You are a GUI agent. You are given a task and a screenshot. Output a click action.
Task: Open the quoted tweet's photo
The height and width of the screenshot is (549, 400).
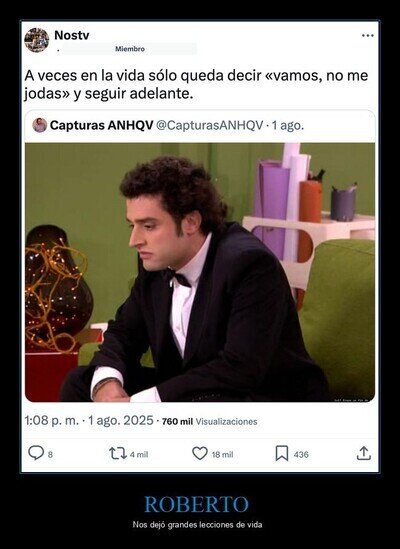200,272
